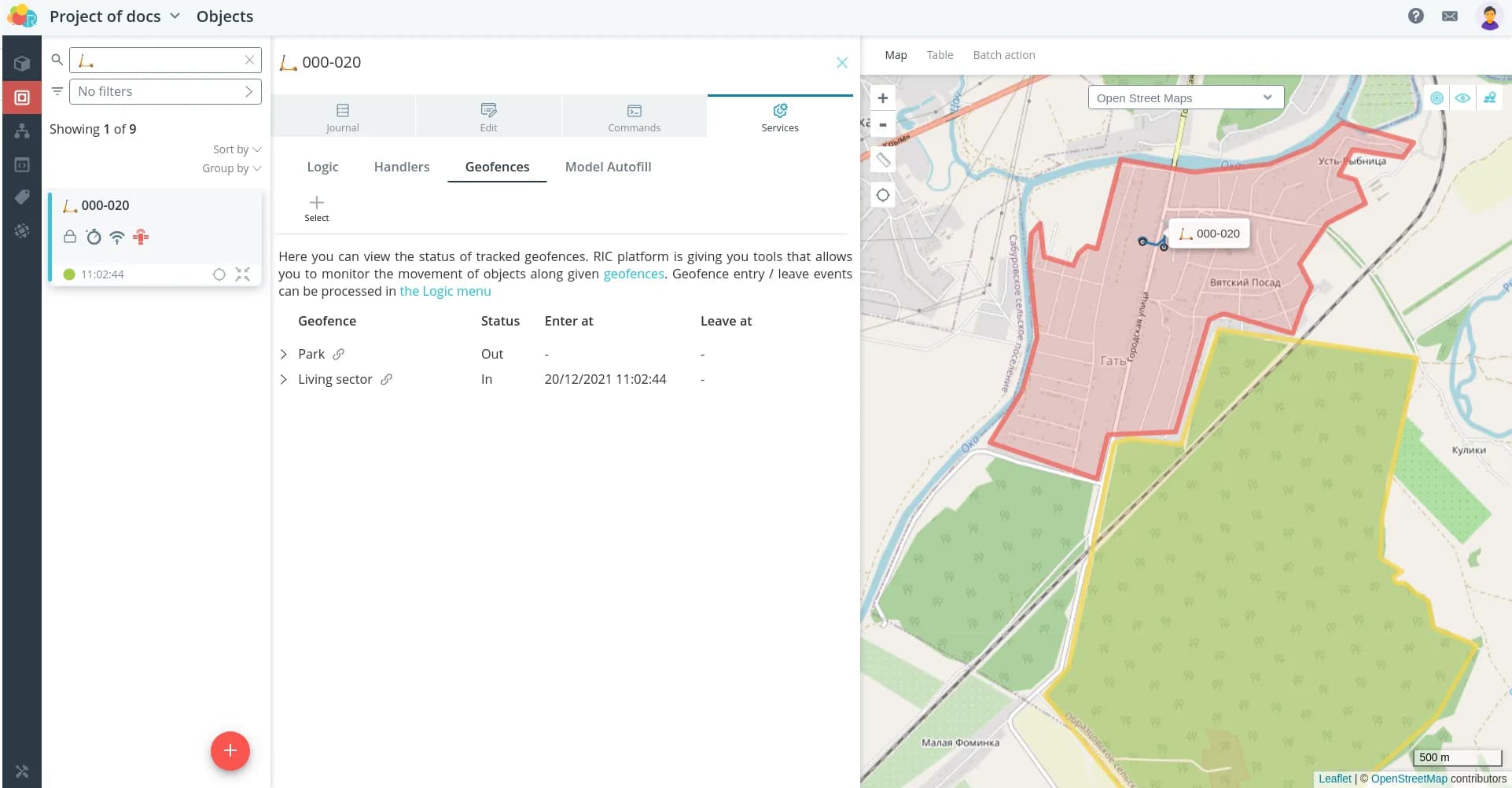Click the red add object button
Image resolution: width=1512 pixels, height=788 pixels.
(230, 750)
